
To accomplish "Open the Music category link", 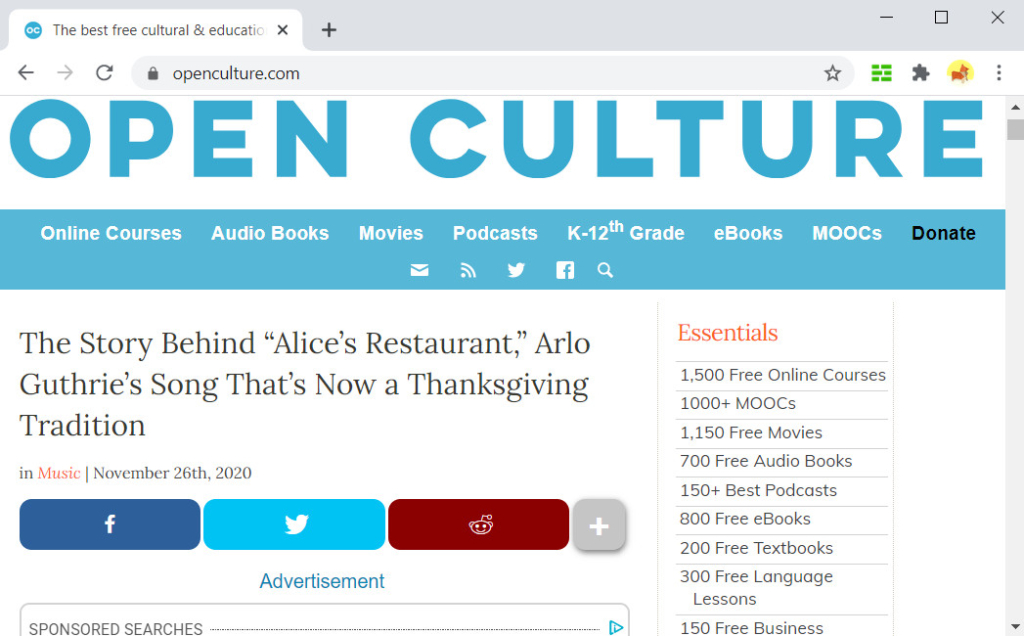I will click(59, 473).
